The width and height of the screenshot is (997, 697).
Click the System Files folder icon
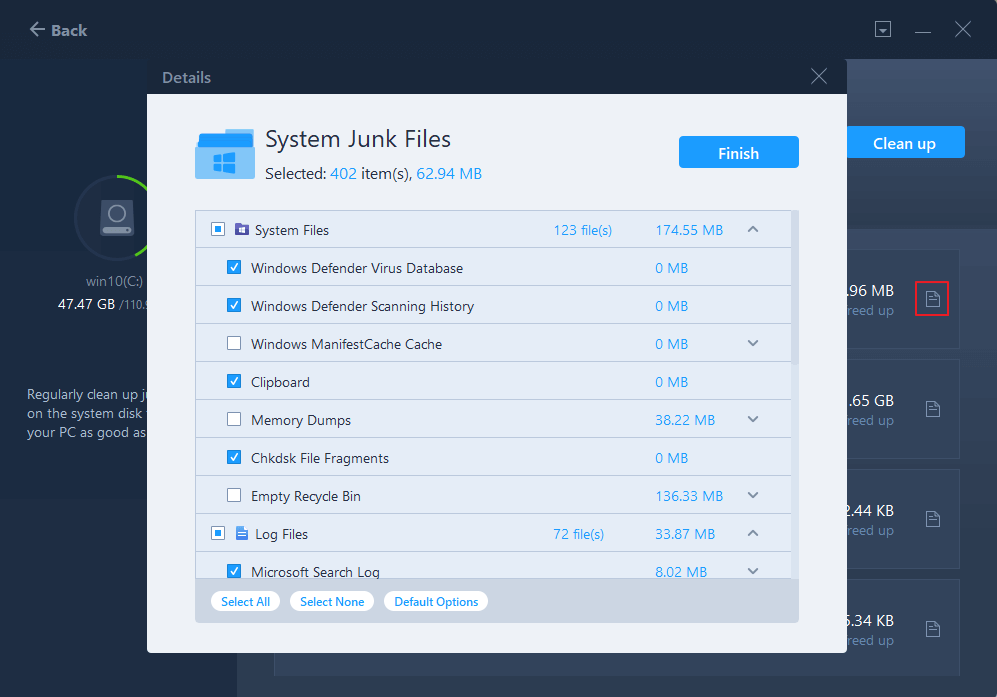(x=242, y=229)
